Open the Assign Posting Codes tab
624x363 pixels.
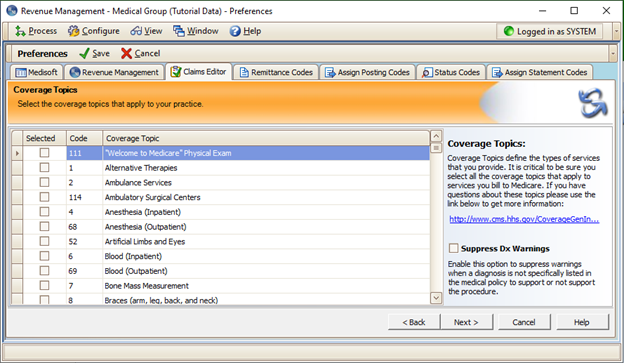point(367,72)
